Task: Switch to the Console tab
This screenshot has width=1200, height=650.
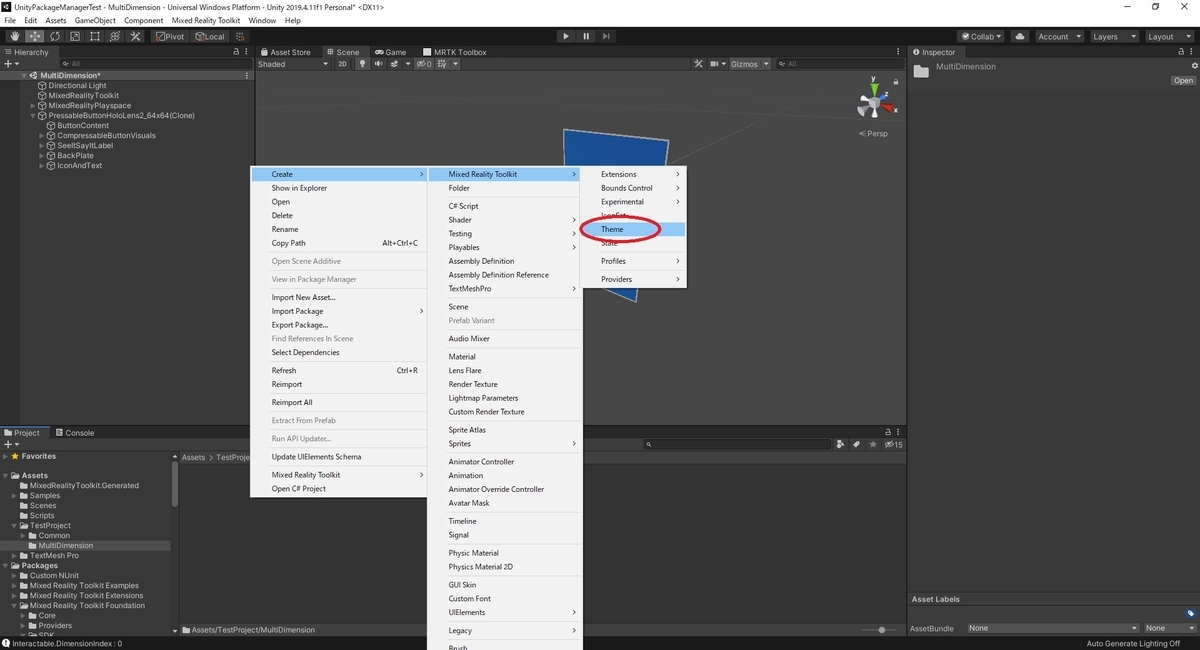Action: pyautogui.click(x=74, y=433)
